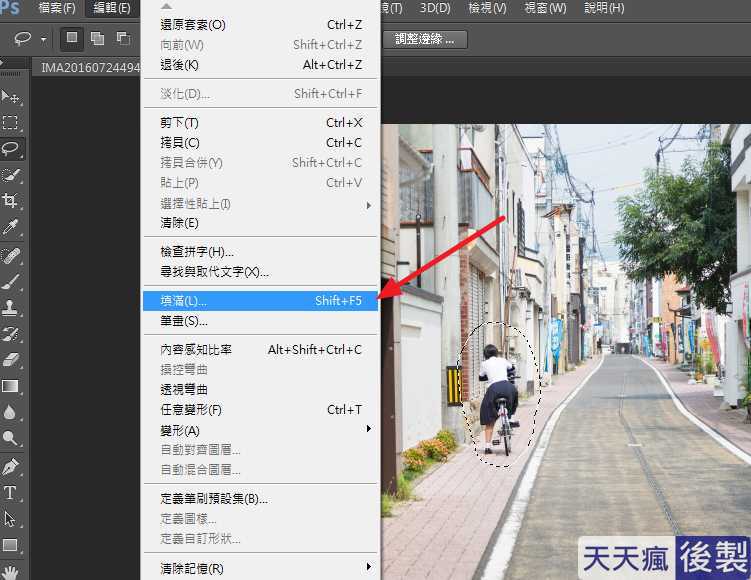Click the toolbox collapse grip

point(11,74)
